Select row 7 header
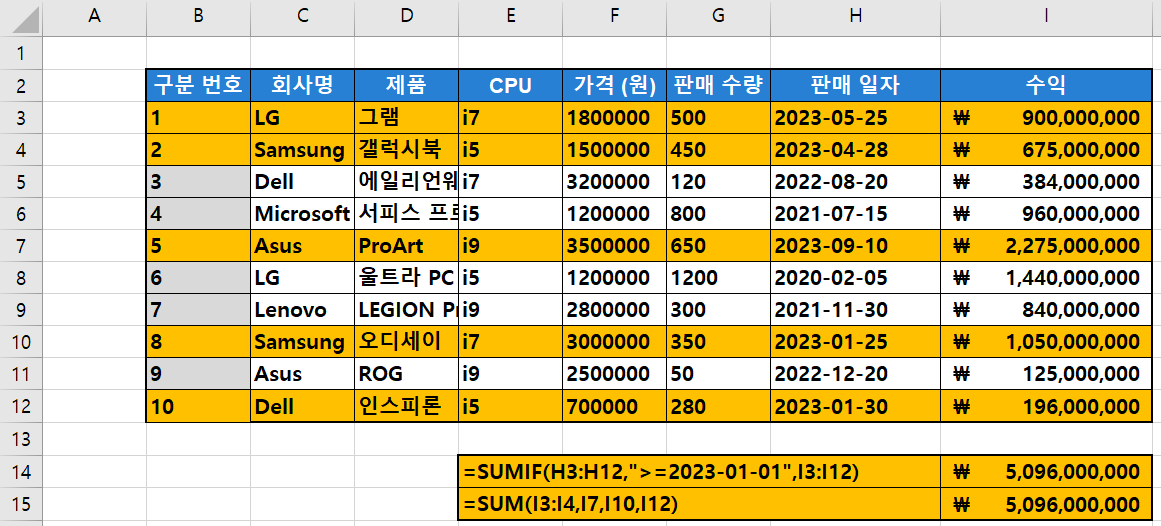The height and width of the screenshot is (526, 1161). 21,245
